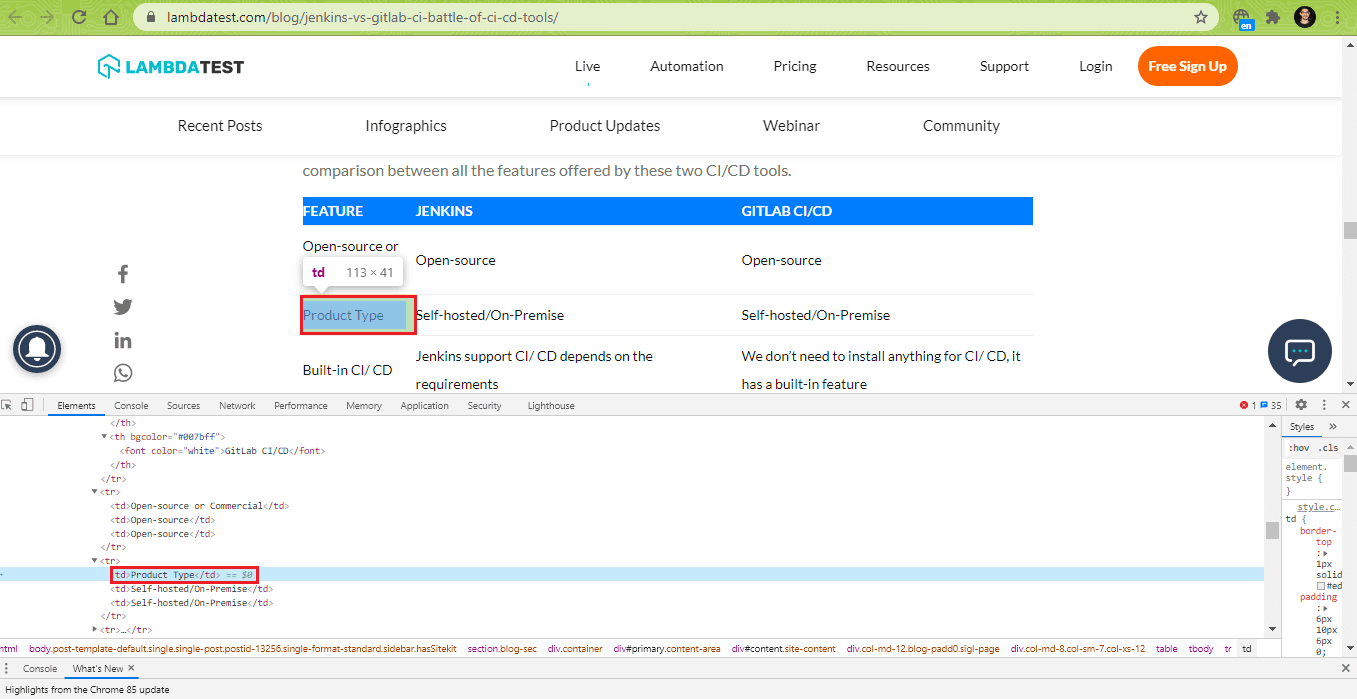
Task: Toggle the .cls class editor in Styles
Action: tap(1328, 447)
